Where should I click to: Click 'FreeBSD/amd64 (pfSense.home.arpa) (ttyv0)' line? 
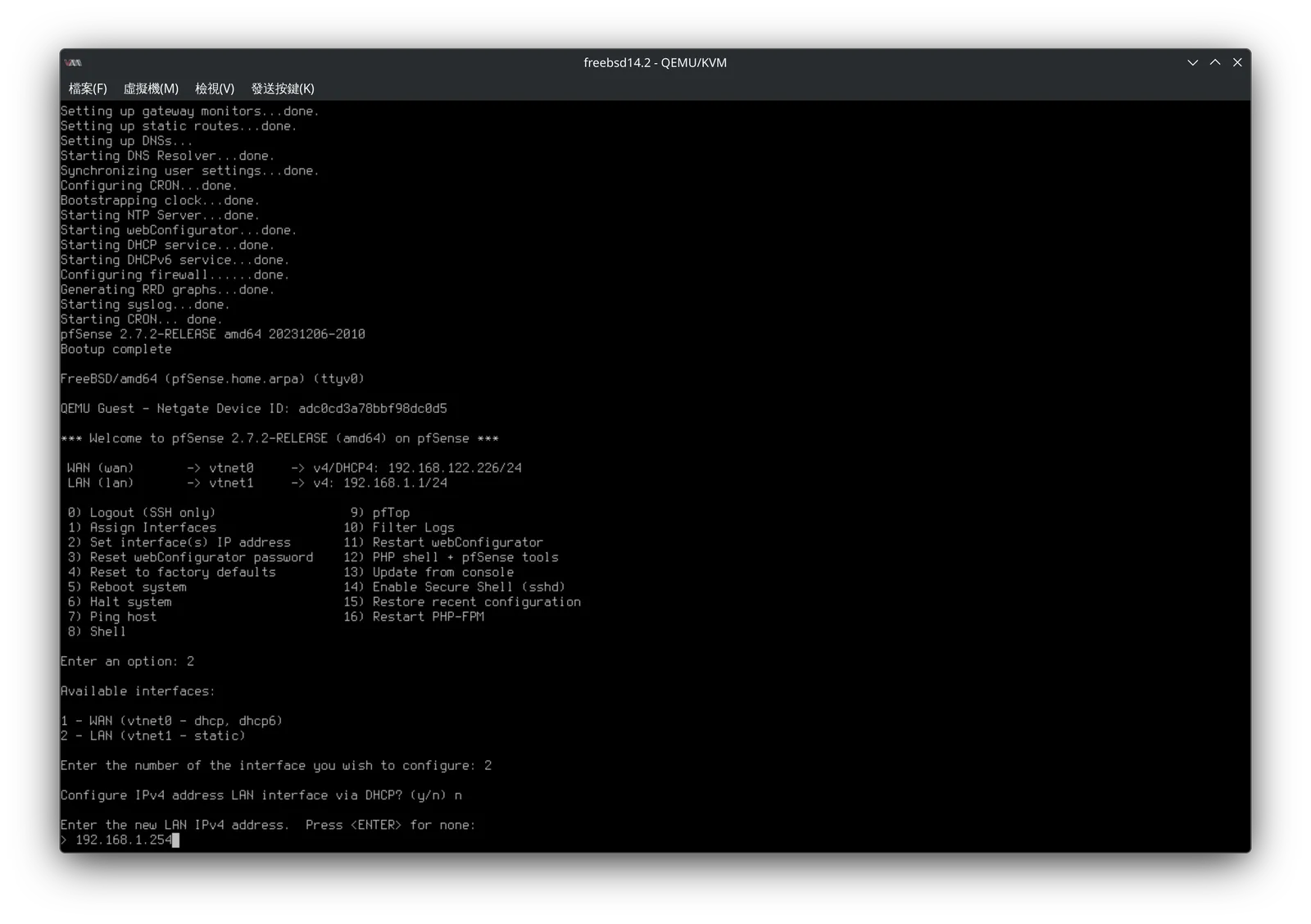tap(212, 378)
